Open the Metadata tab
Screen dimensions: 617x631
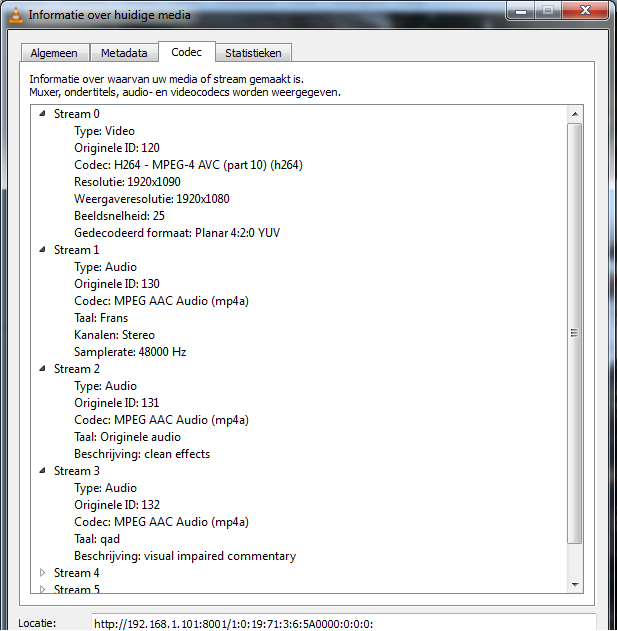pos(124,53)
